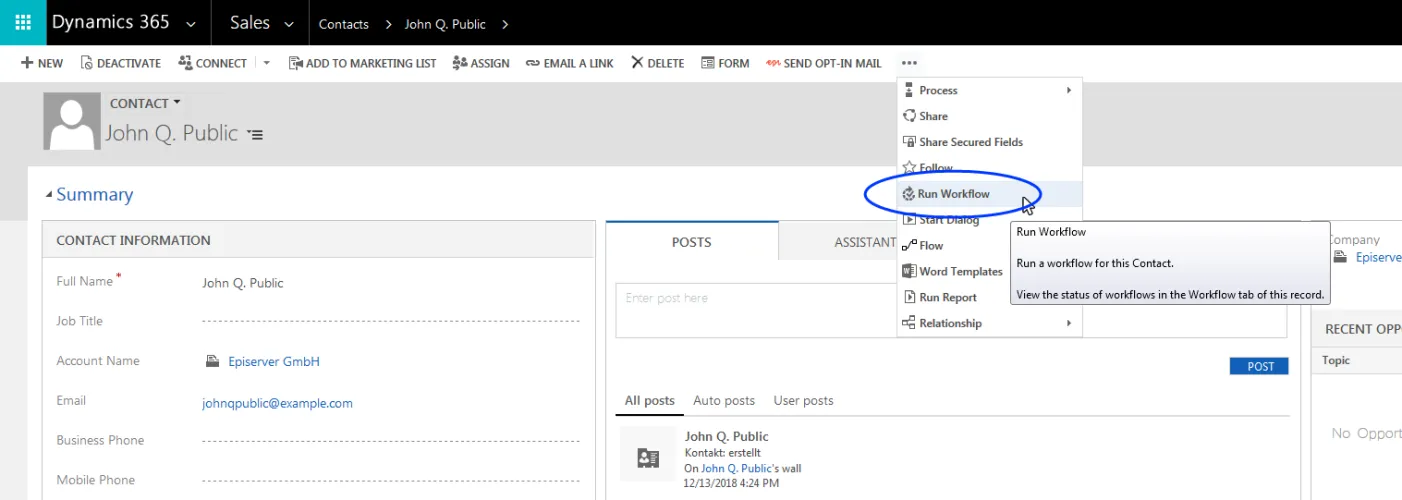Viewport: 1402px width, 500px height.
Task: Click the Send Opt-In Mail icon
Action: pos(772,63)
